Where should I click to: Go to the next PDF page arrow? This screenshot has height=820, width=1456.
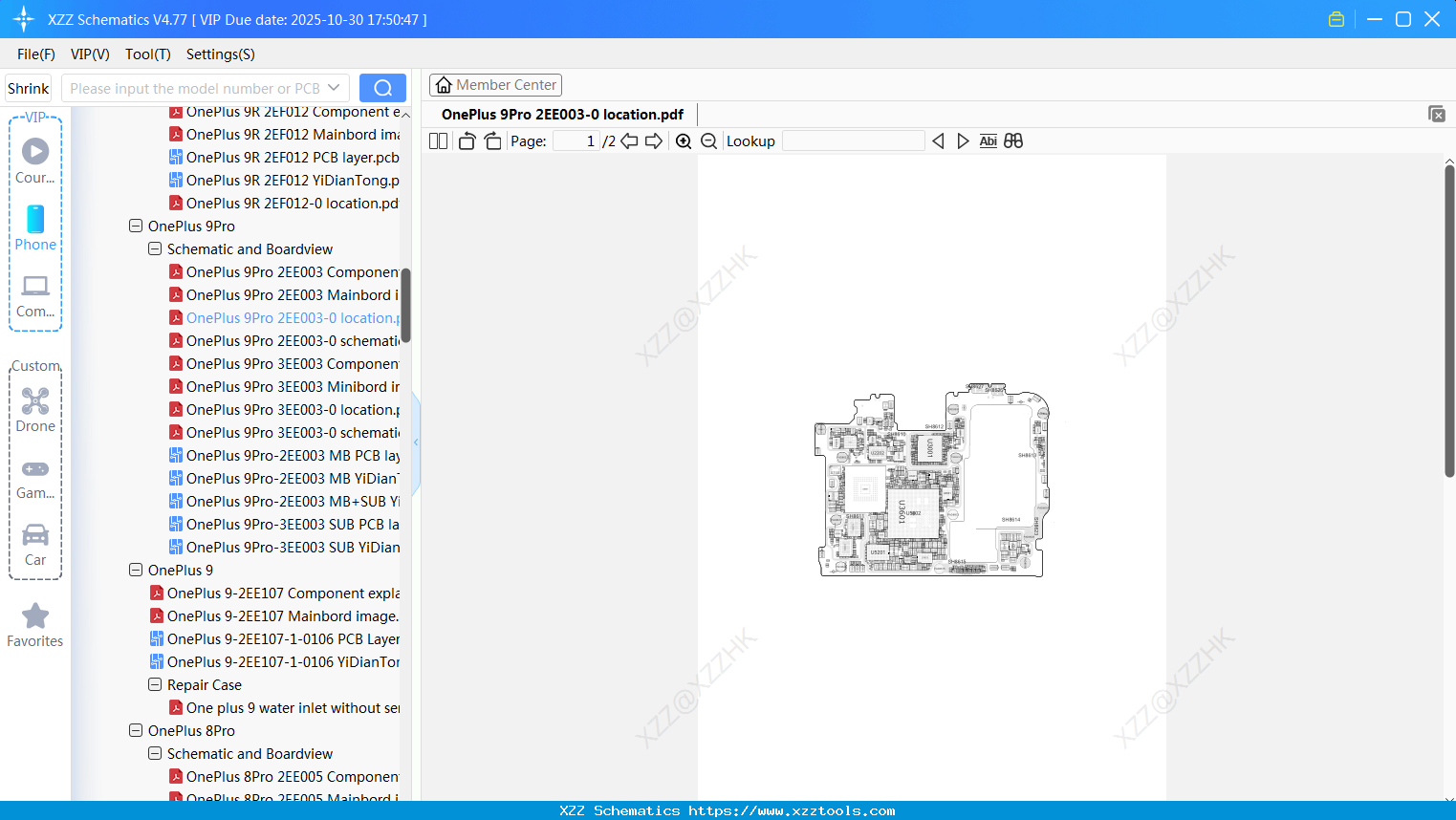click(654, 141)
